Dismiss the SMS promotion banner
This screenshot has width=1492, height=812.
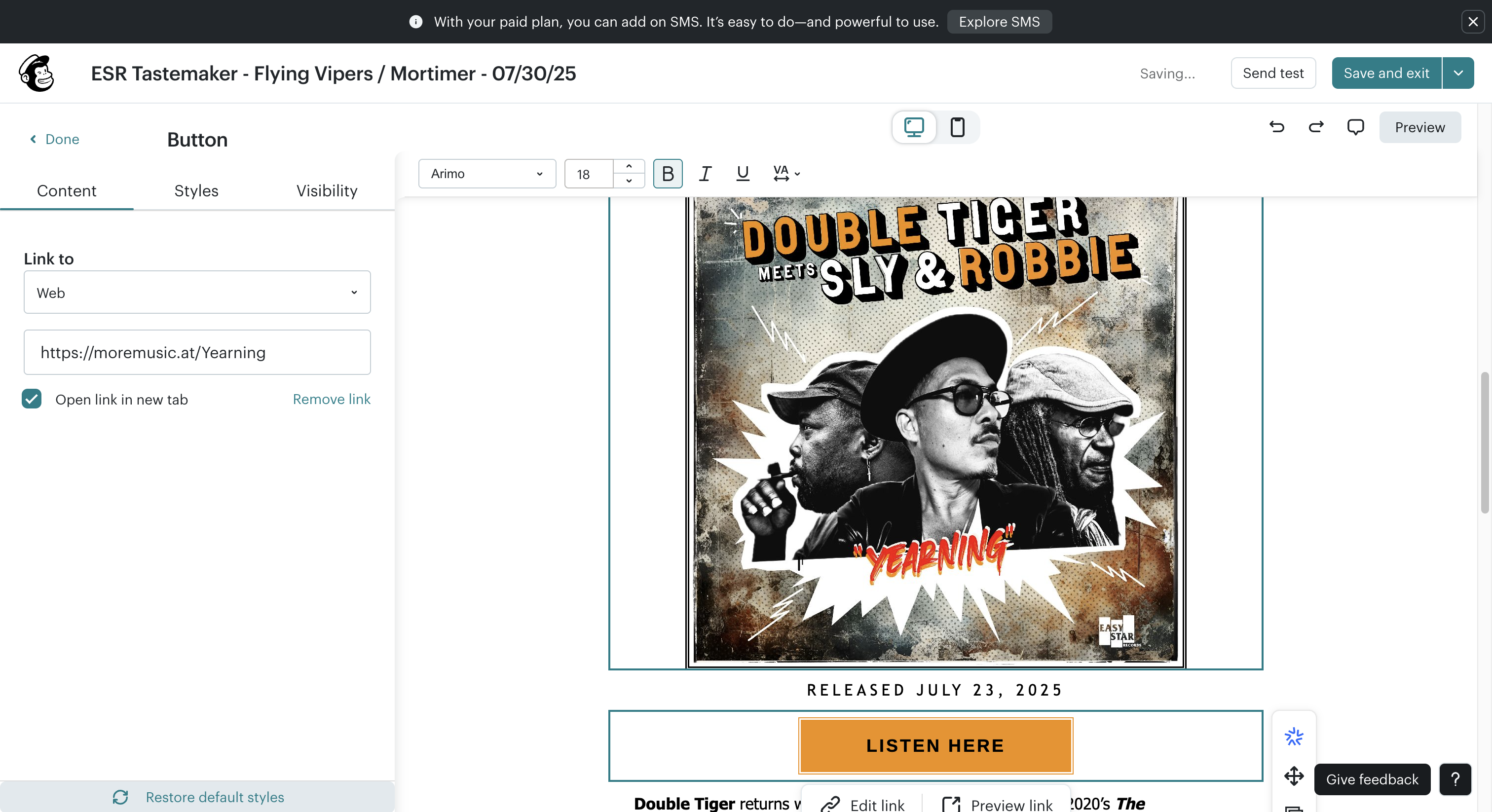(x=1473, y=21)
